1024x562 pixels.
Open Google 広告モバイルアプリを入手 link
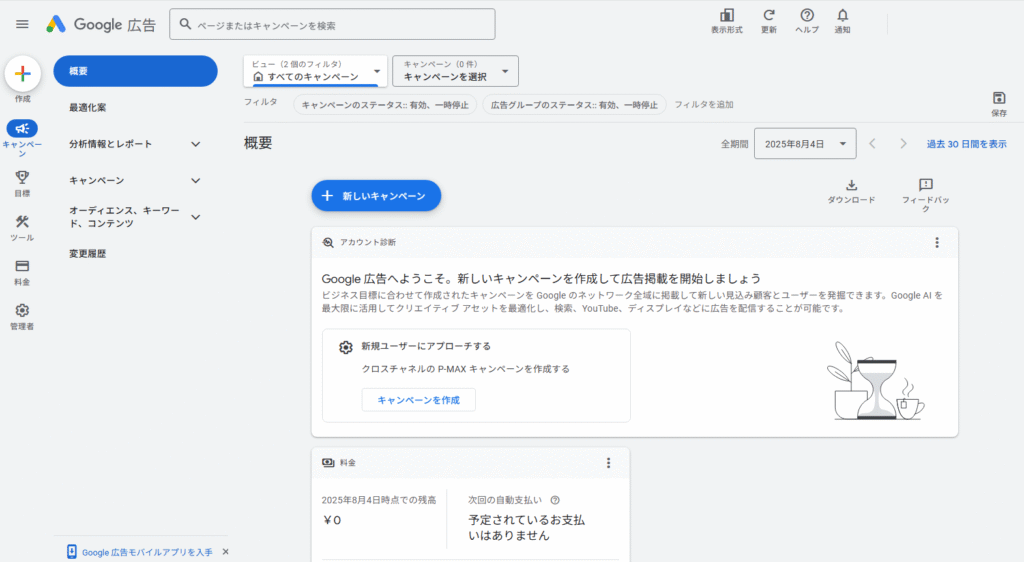(x=147, y=552)
